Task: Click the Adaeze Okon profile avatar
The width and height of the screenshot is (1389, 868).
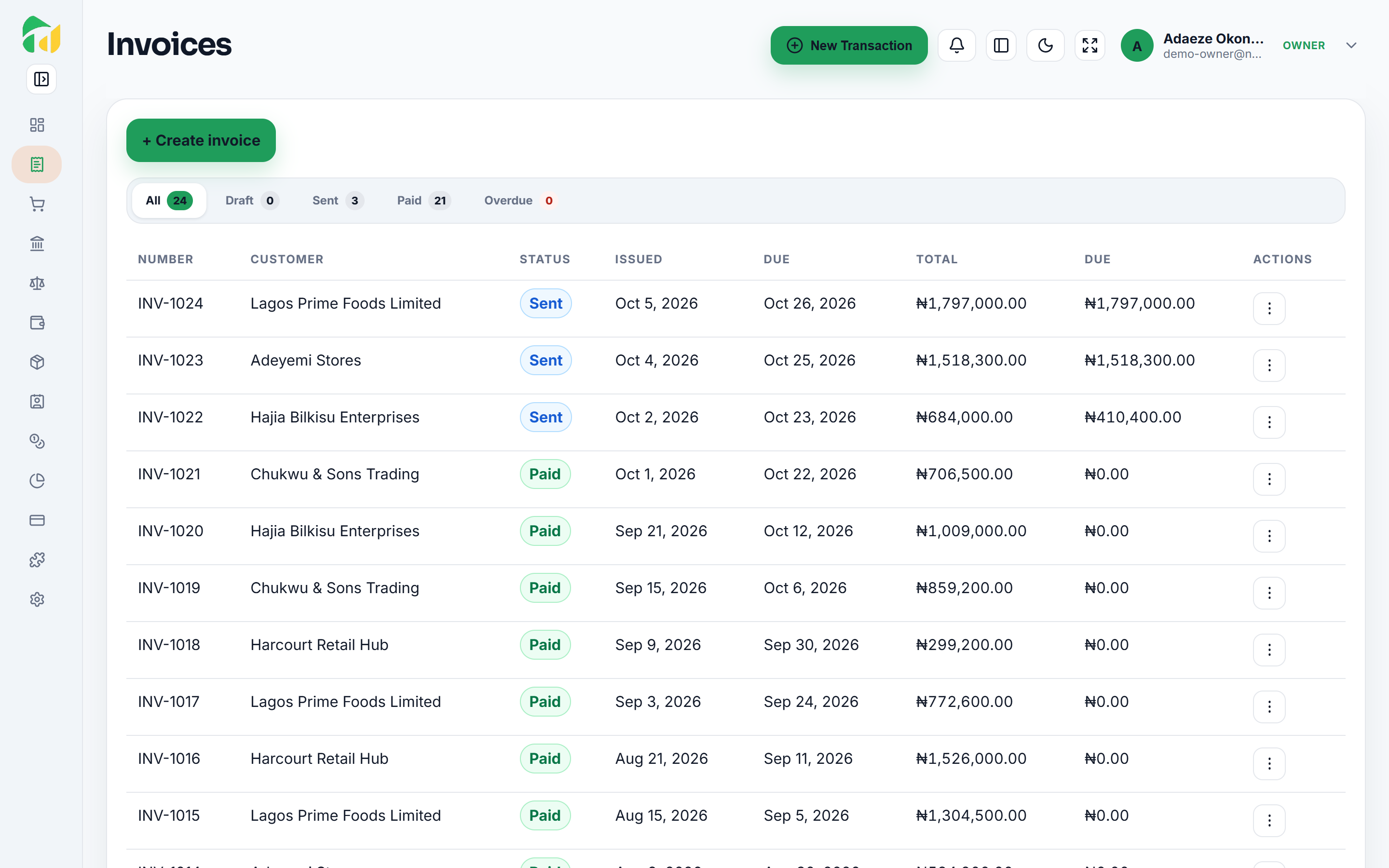Action: click(1136, 45)
